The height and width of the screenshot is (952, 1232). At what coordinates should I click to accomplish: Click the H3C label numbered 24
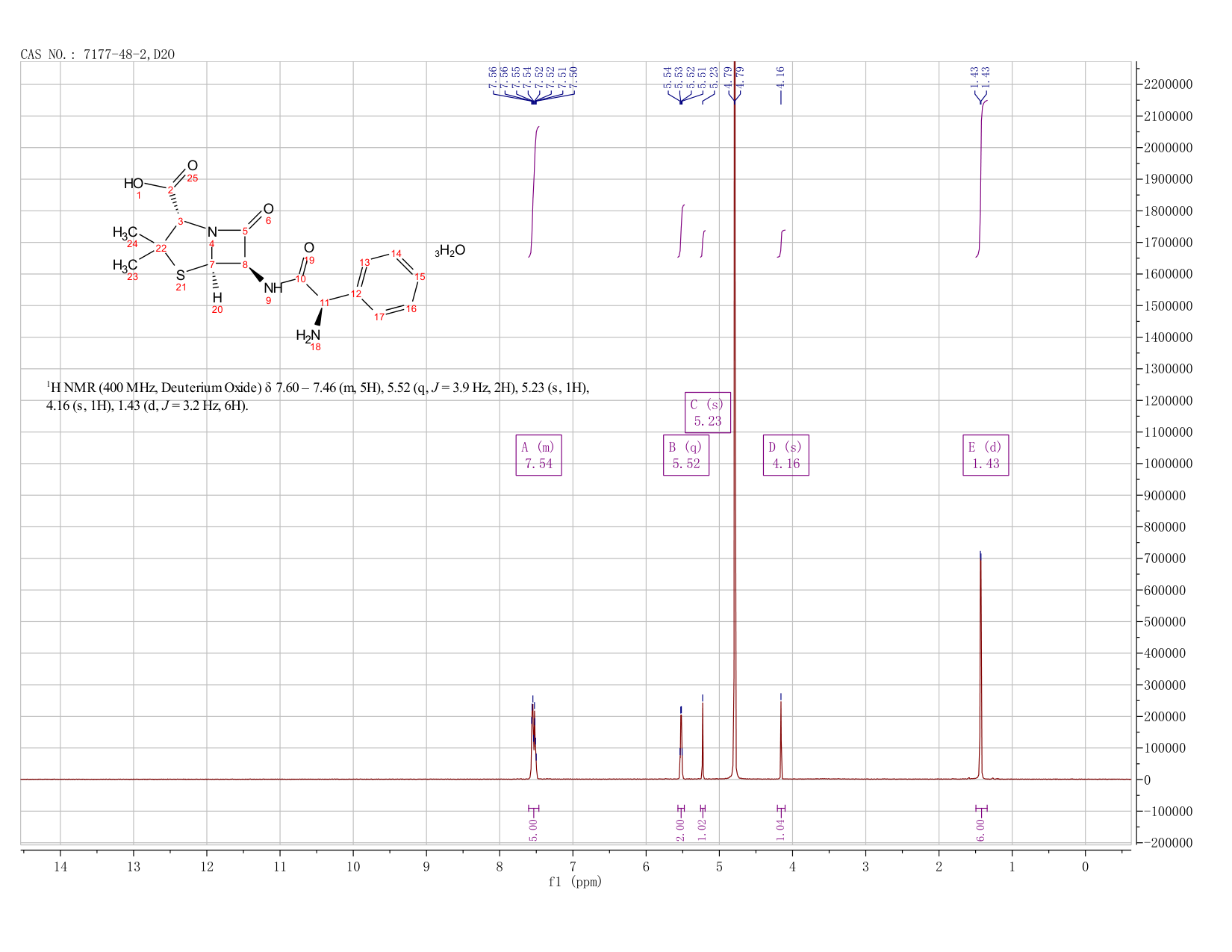point(125,233)
